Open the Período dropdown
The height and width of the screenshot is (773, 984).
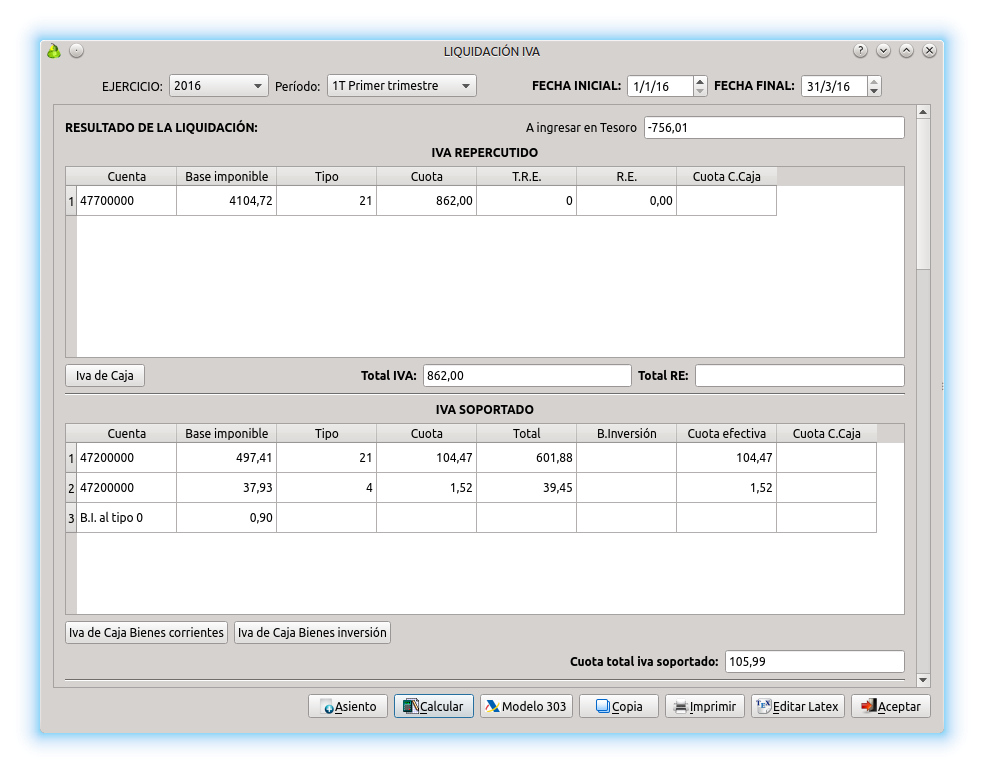[x=402, y=86]
